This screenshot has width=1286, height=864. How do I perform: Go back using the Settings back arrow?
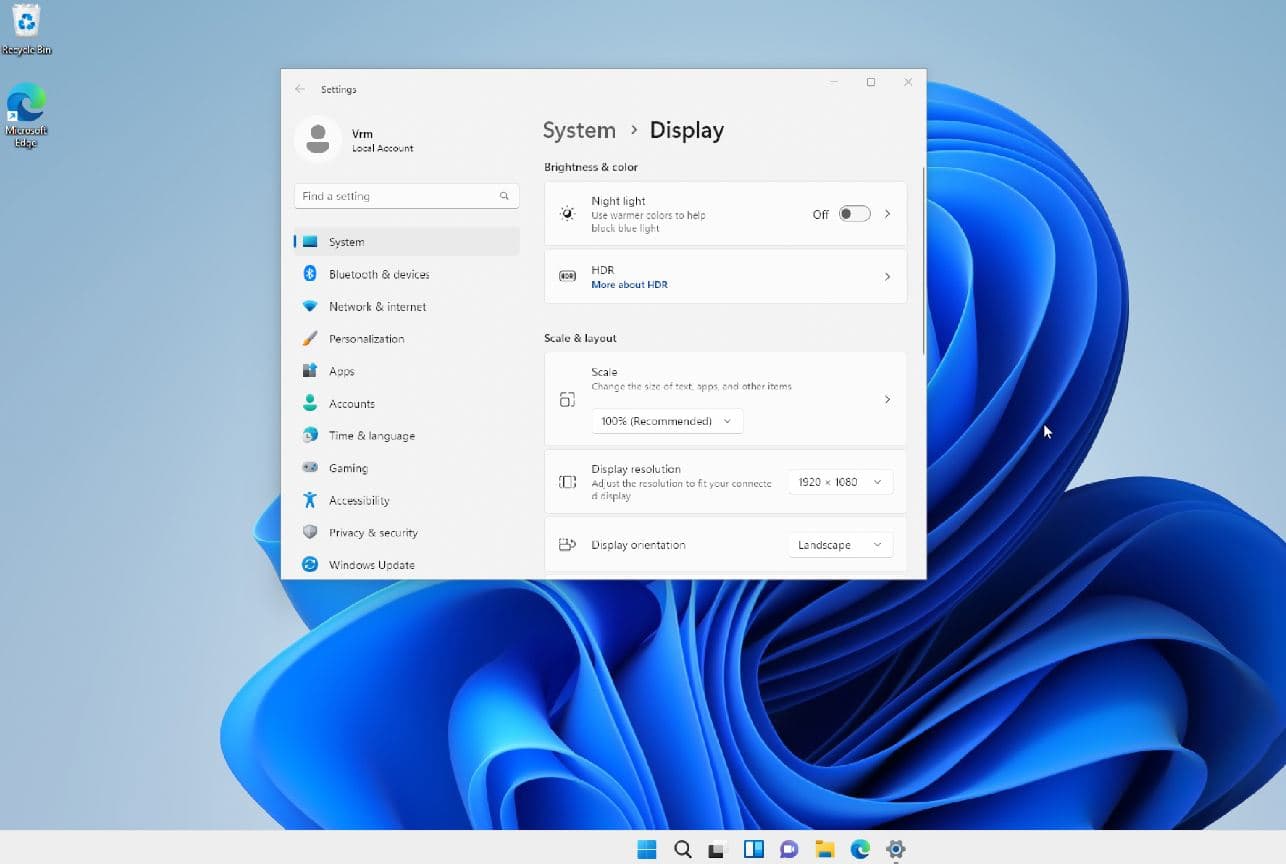[299, 89]
